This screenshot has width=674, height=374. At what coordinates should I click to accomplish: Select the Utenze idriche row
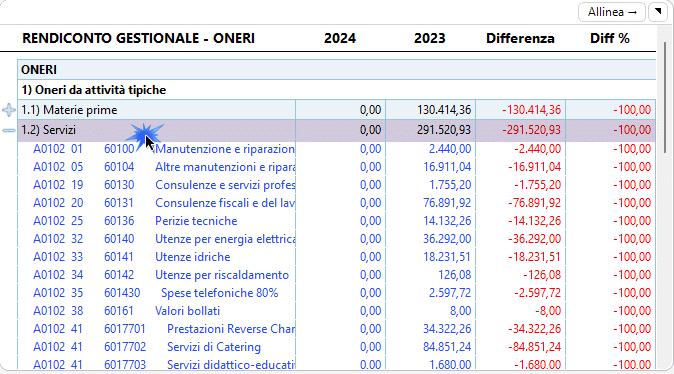tap(337, 257)
